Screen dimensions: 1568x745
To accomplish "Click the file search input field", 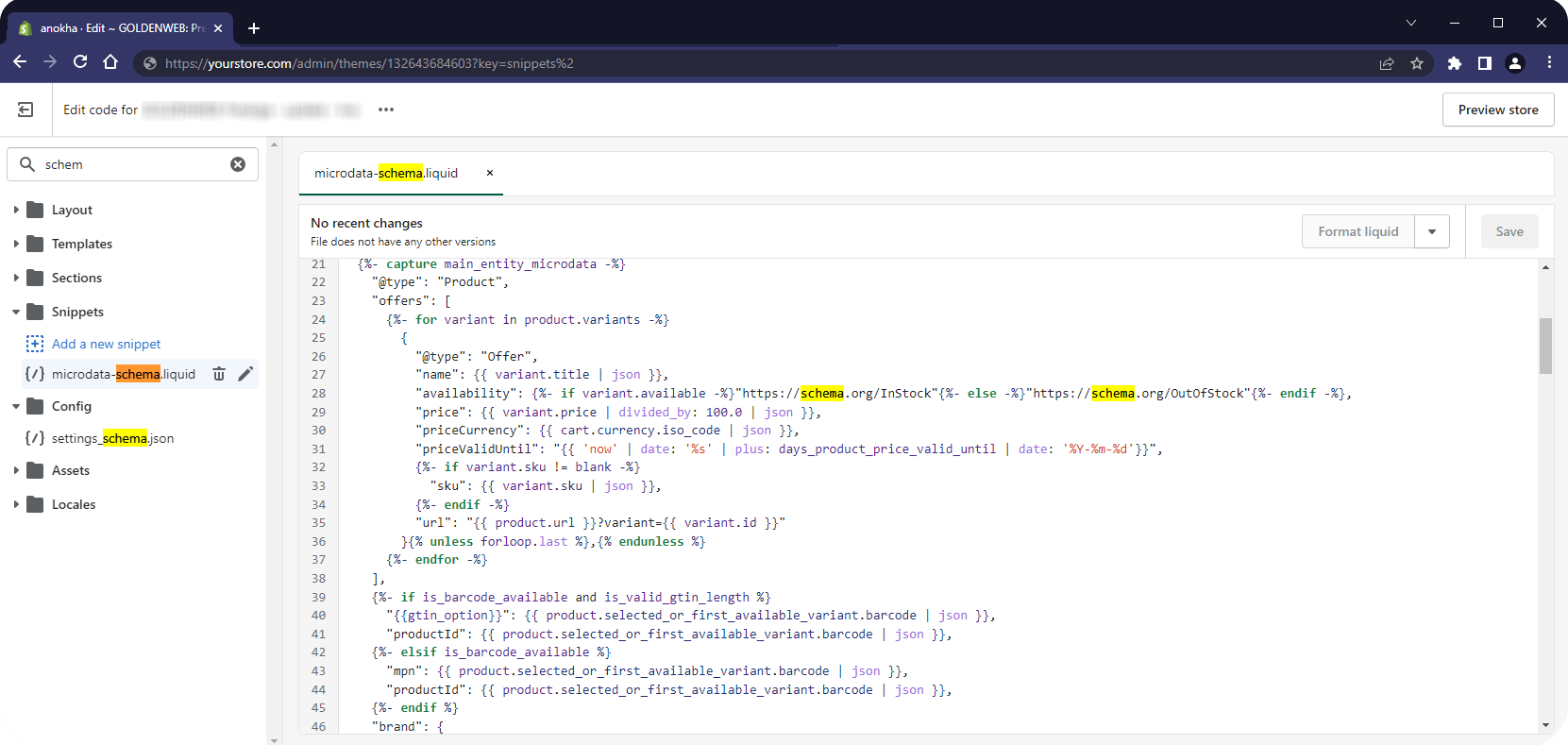I will tap(132, 164).
